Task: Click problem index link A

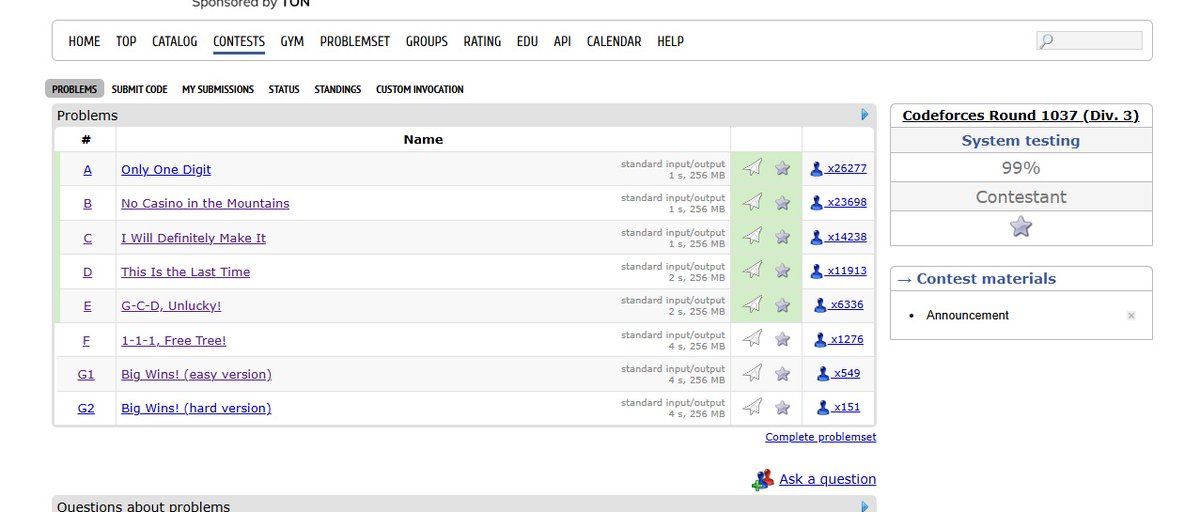Action: click(x=87, y=170)
